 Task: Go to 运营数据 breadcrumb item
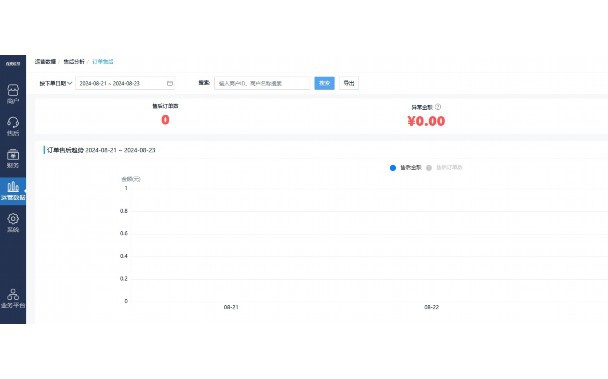coord(45,61)
